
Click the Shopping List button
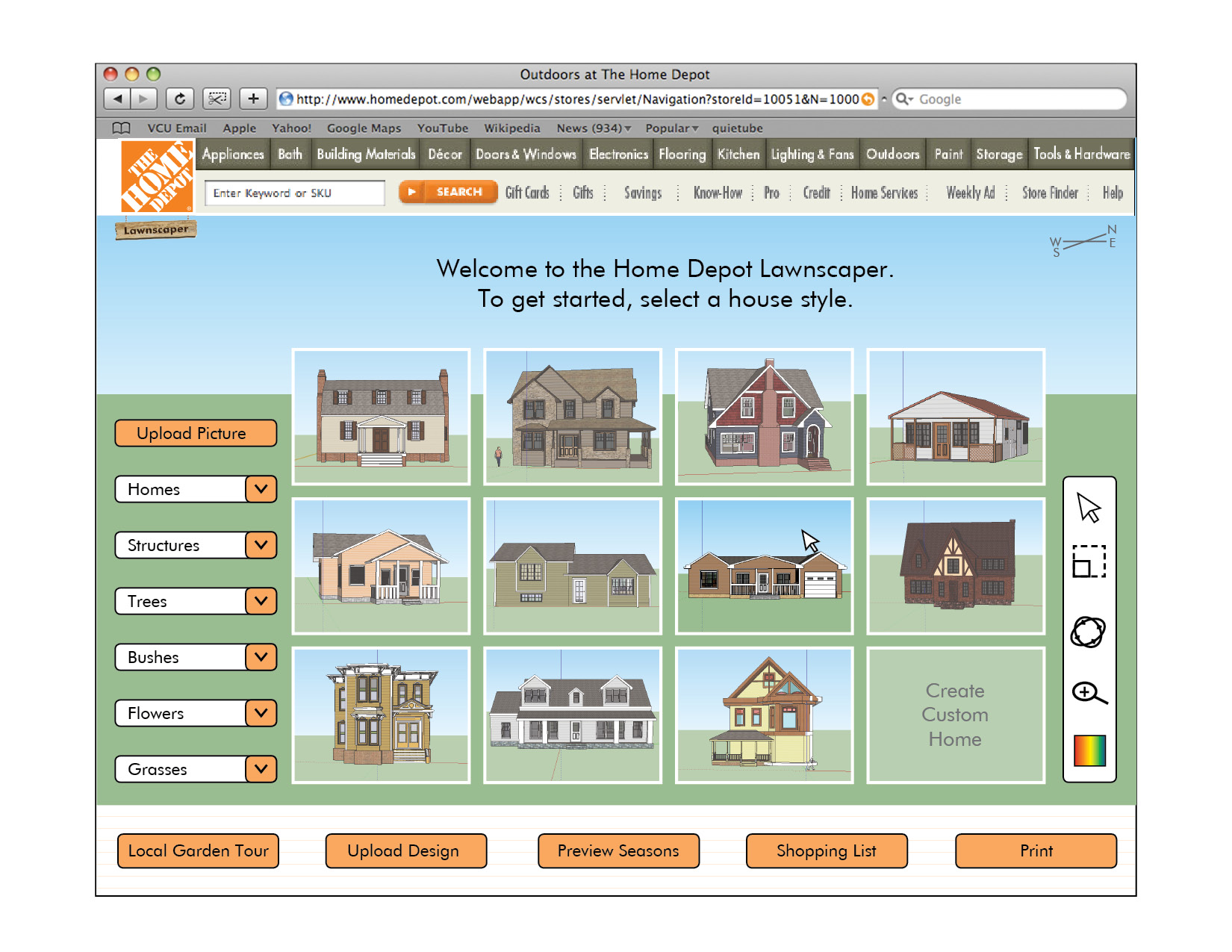coord(827,850)
